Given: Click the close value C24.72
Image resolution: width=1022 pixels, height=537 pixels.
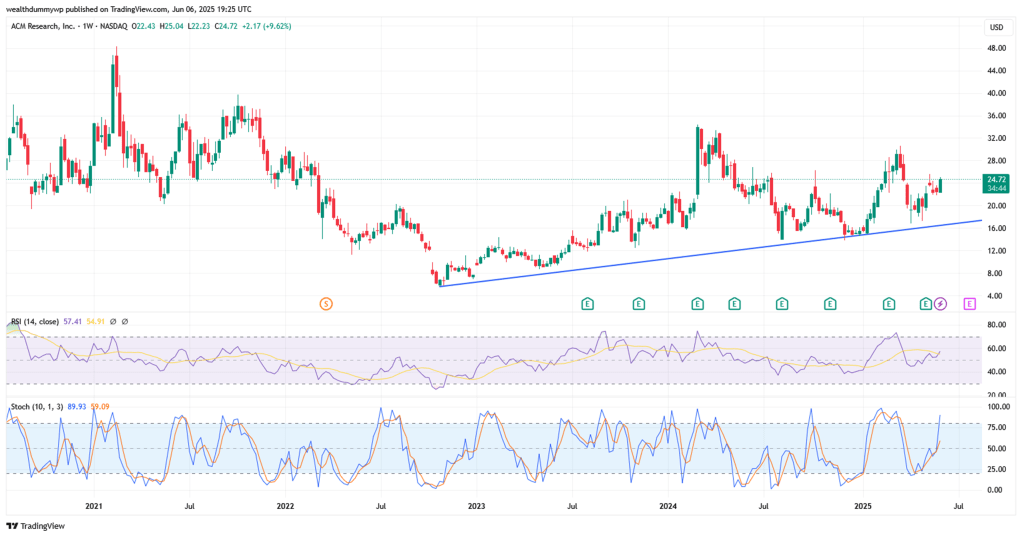Looking at the screenshot, I should (x=226, y=27).
